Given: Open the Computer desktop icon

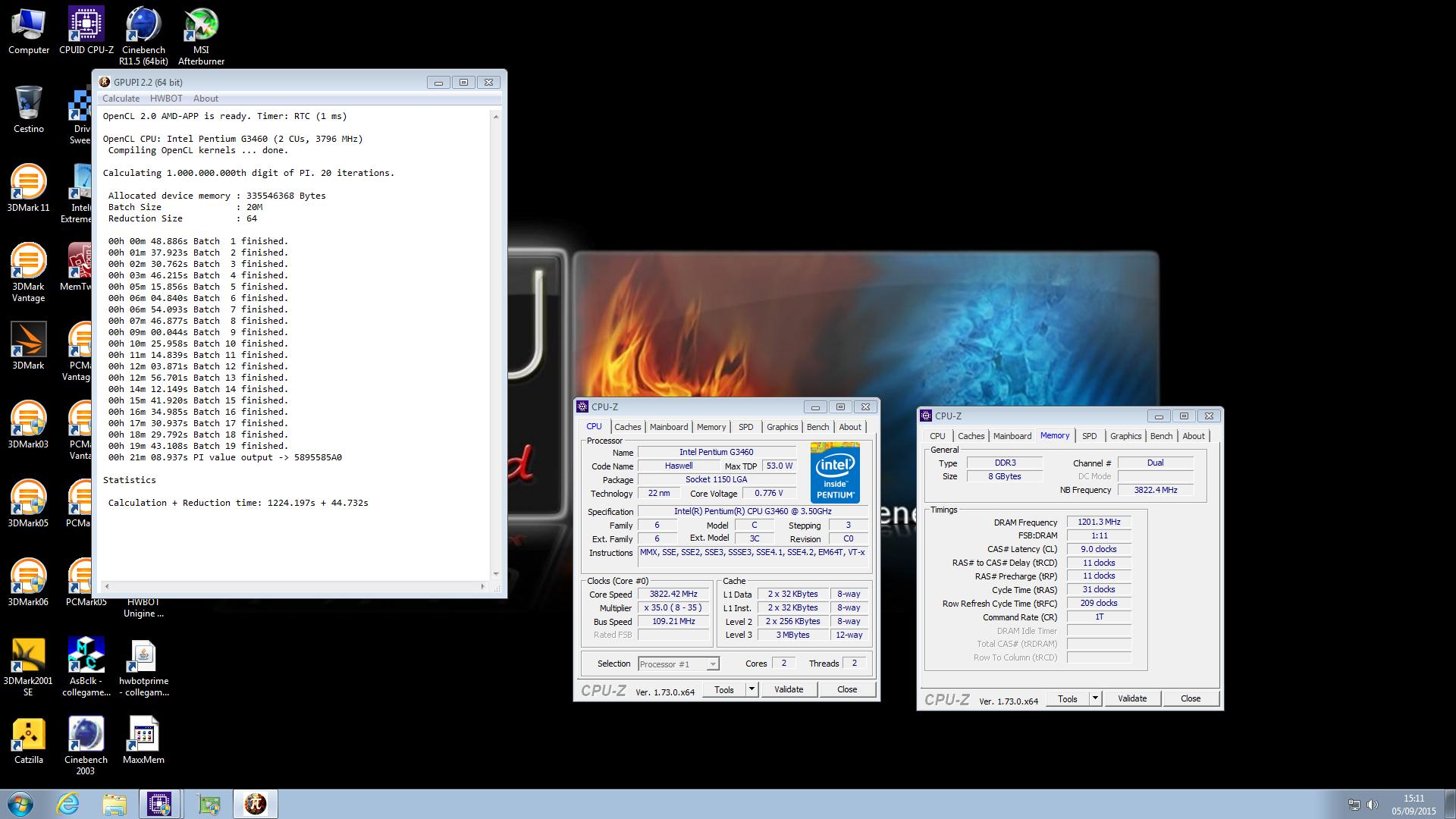Looking at the screenshot, I should [29, 31].
